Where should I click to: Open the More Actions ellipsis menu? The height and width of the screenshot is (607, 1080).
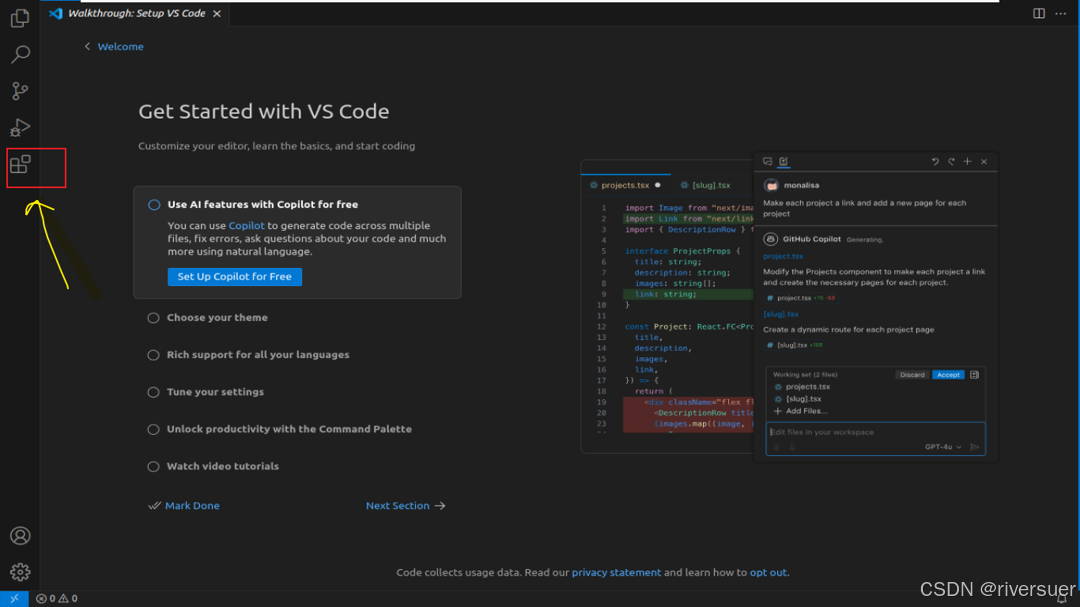(1061, 13)
